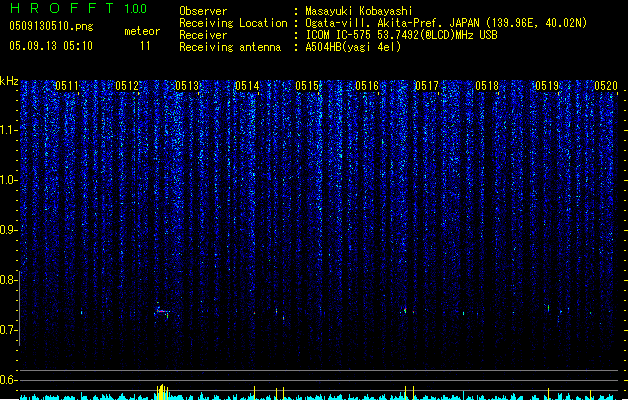Click the timestamp 05.09.13 05:10

click(x=51, y=46)
